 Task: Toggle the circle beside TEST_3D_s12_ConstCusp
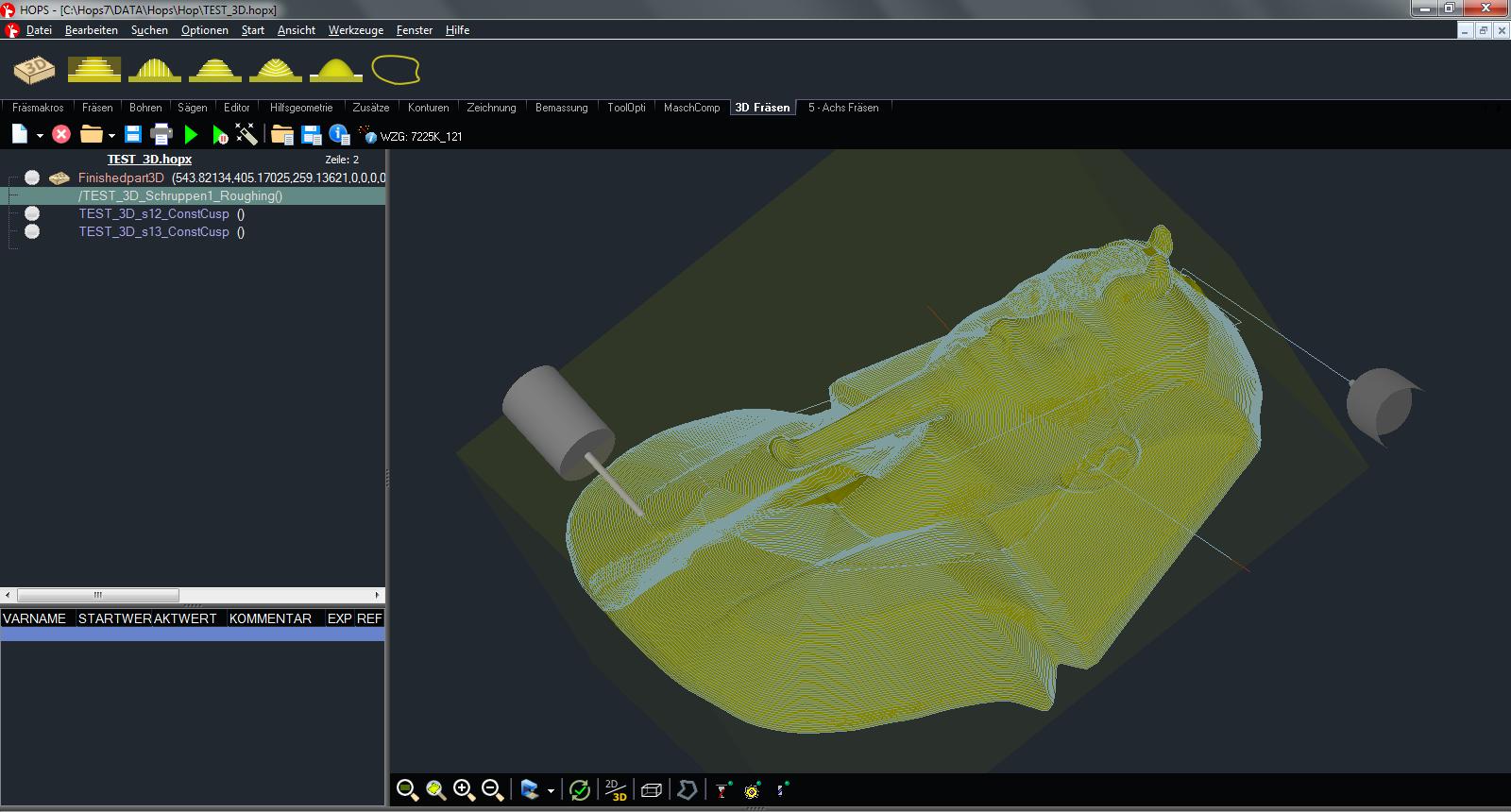[x=32, y=213]
